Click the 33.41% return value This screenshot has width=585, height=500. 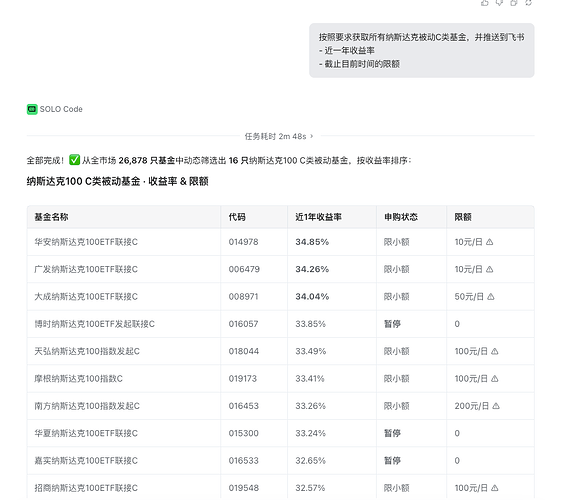310,378
